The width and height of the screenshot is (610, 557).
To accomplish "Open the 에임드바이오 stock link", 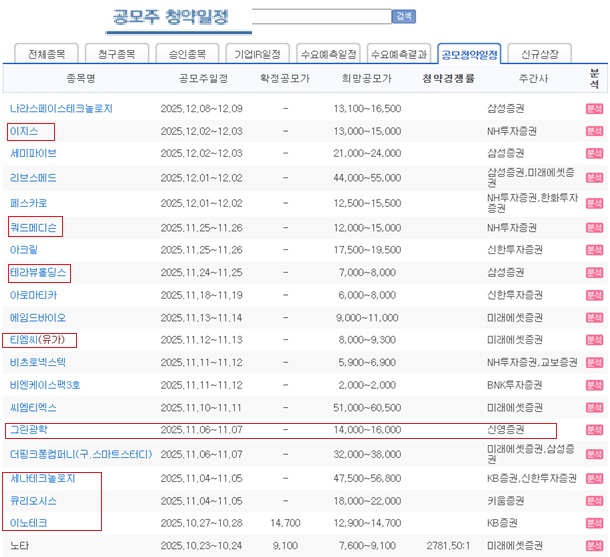I will [38, 318].
